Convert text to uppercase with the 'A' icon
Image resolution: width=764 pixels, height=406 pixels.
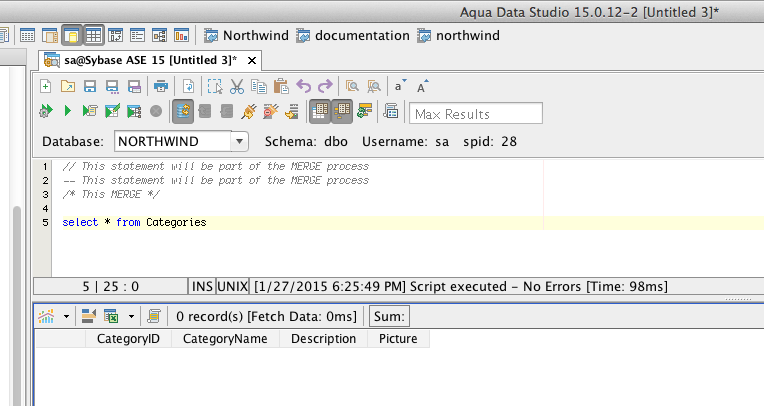[422, 86]
